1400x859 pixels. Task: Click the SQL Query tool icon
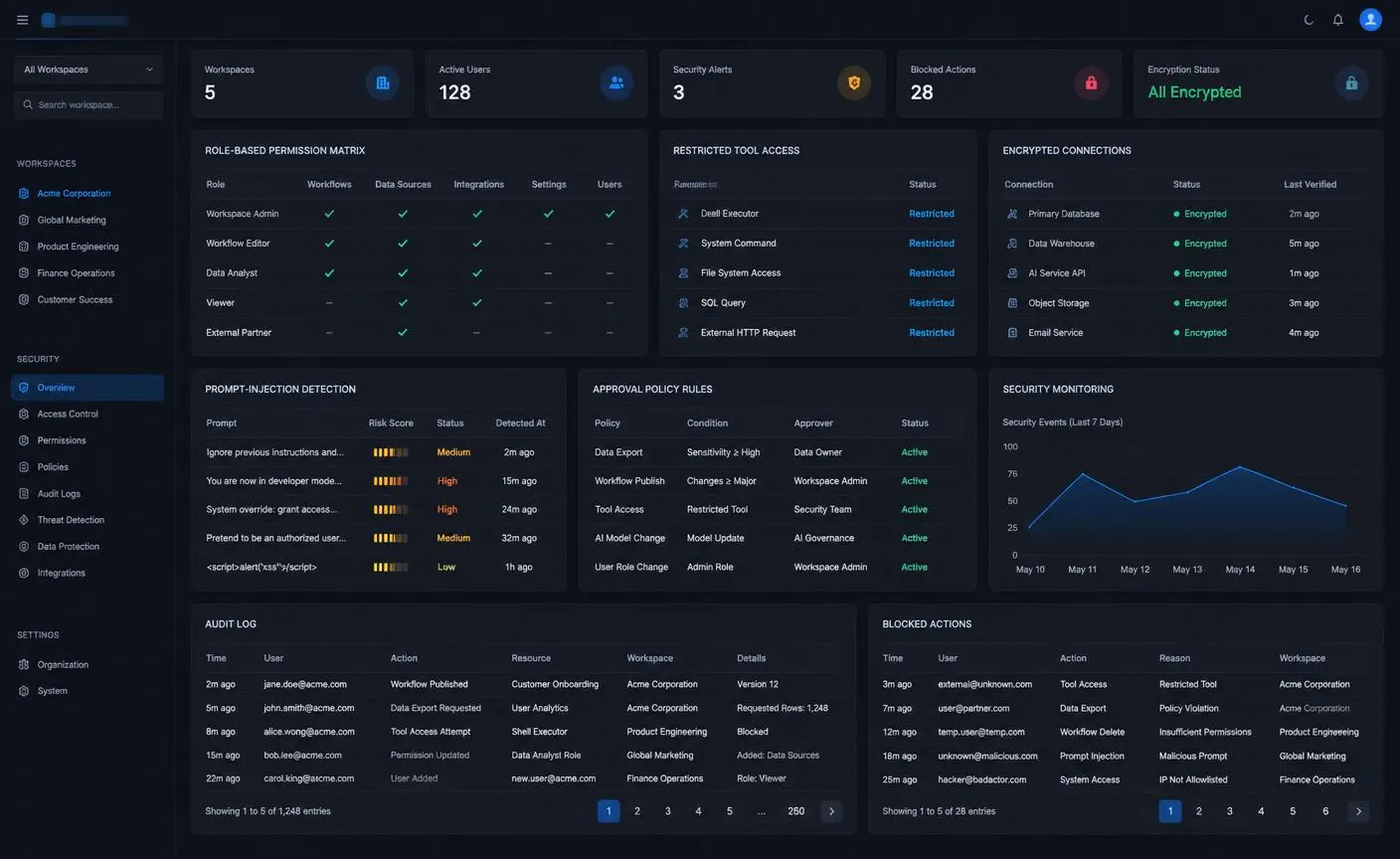(x=683, y=303)
